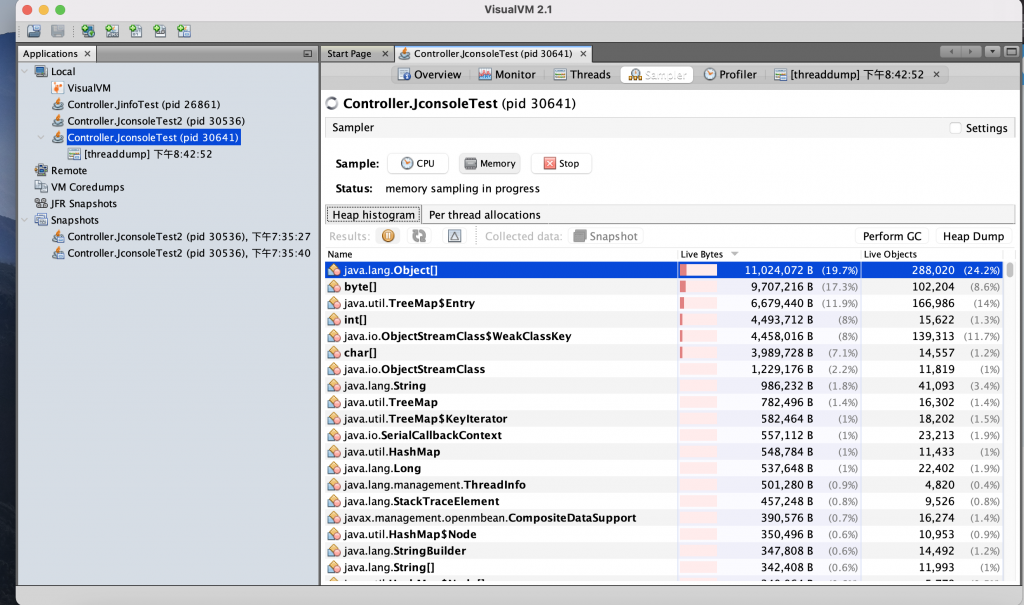This screenshot has height=605, width=1024.
Task: Open the editor tab list dropdown
Action: tap(993, 52)
